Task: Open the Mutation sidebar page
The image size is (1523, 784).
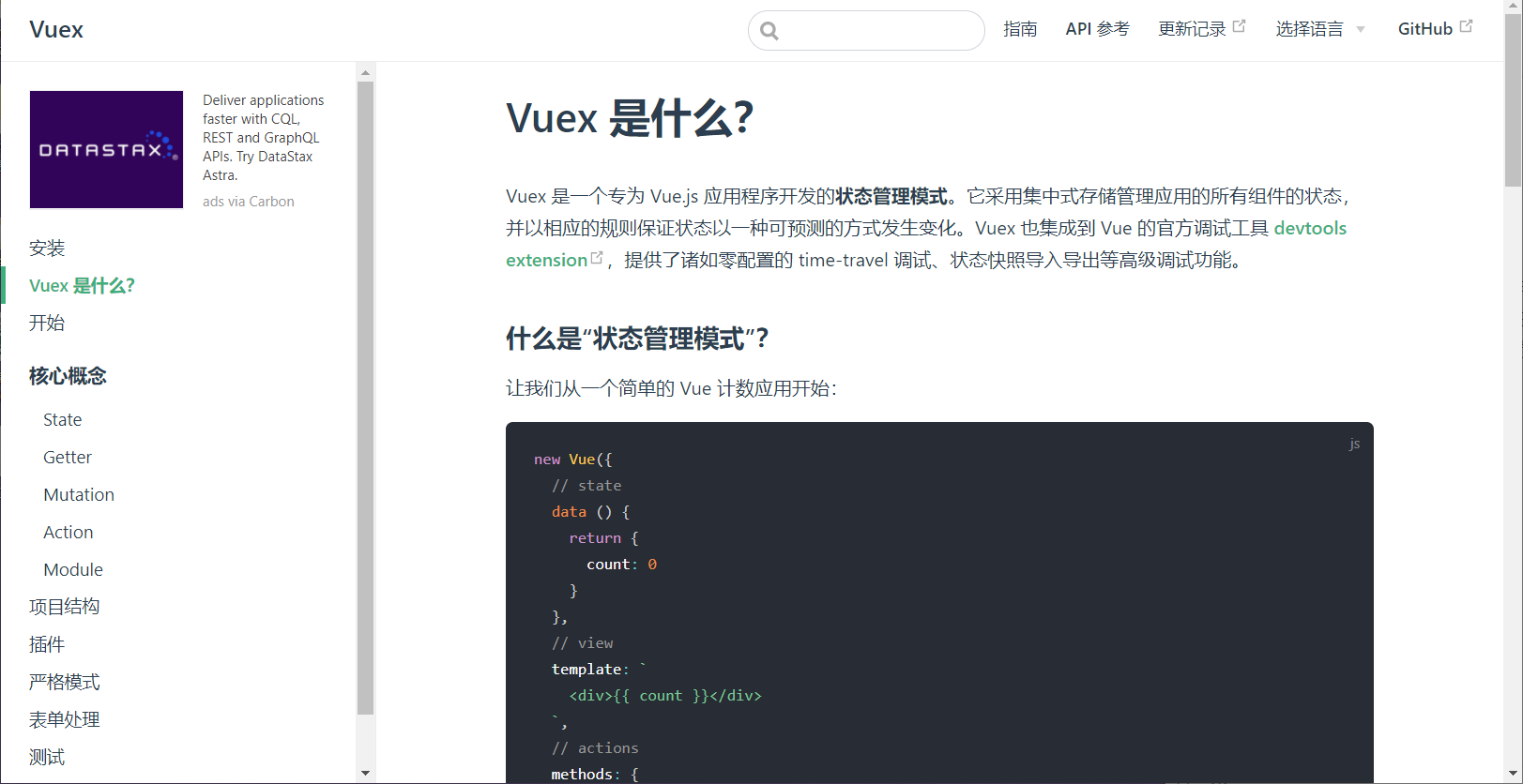Action: 79,494
